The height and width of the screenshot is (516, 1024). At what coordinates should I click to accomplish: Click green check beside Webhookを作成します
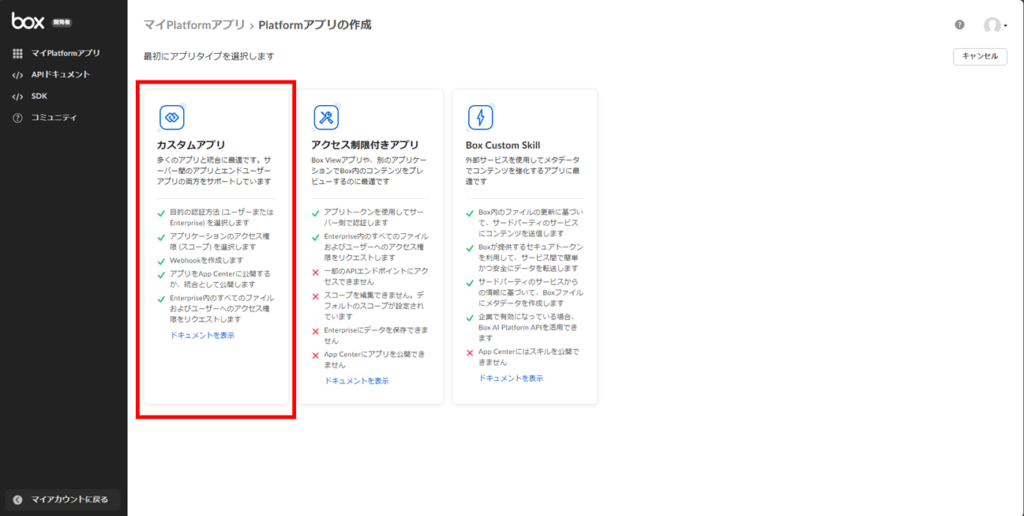coord(161,260)
